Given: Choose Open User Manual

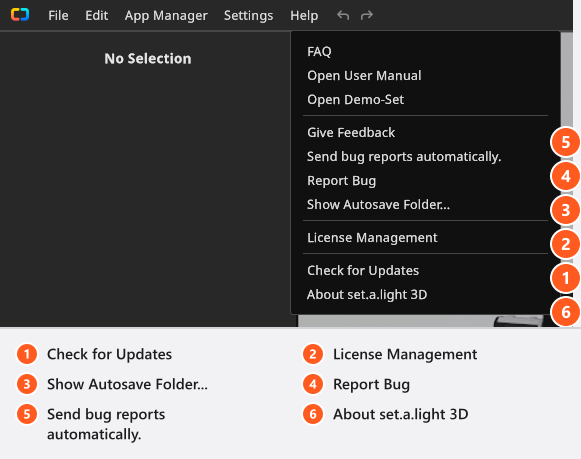Looking at the screenshot, I should pyautogui.click(x=425, y=76).
